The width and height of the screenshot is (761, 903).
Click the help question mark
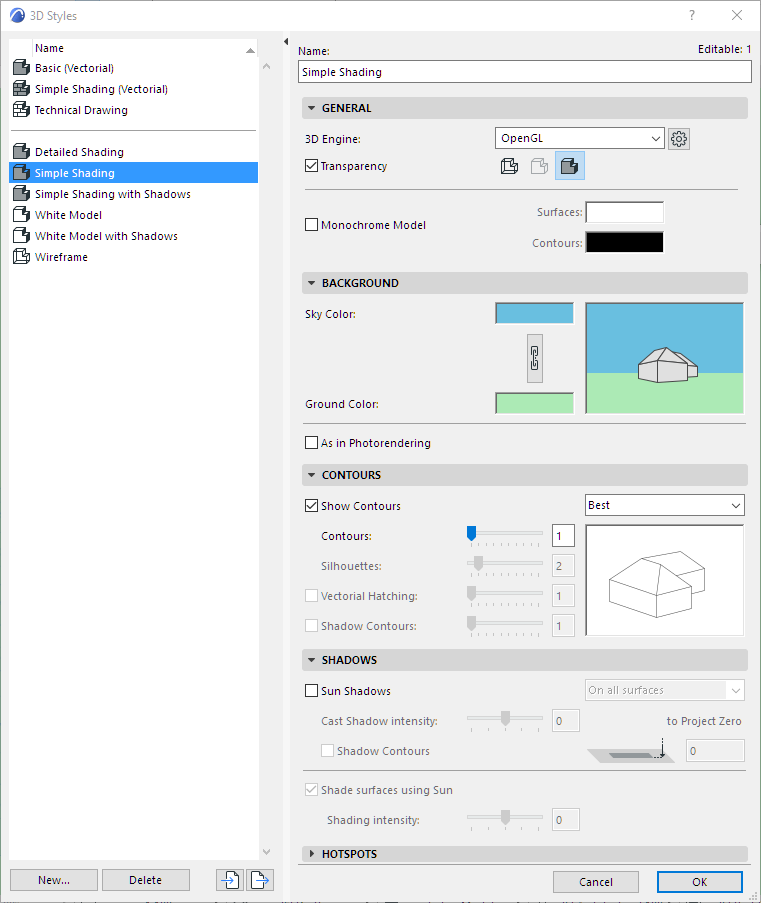click(692, 16)
